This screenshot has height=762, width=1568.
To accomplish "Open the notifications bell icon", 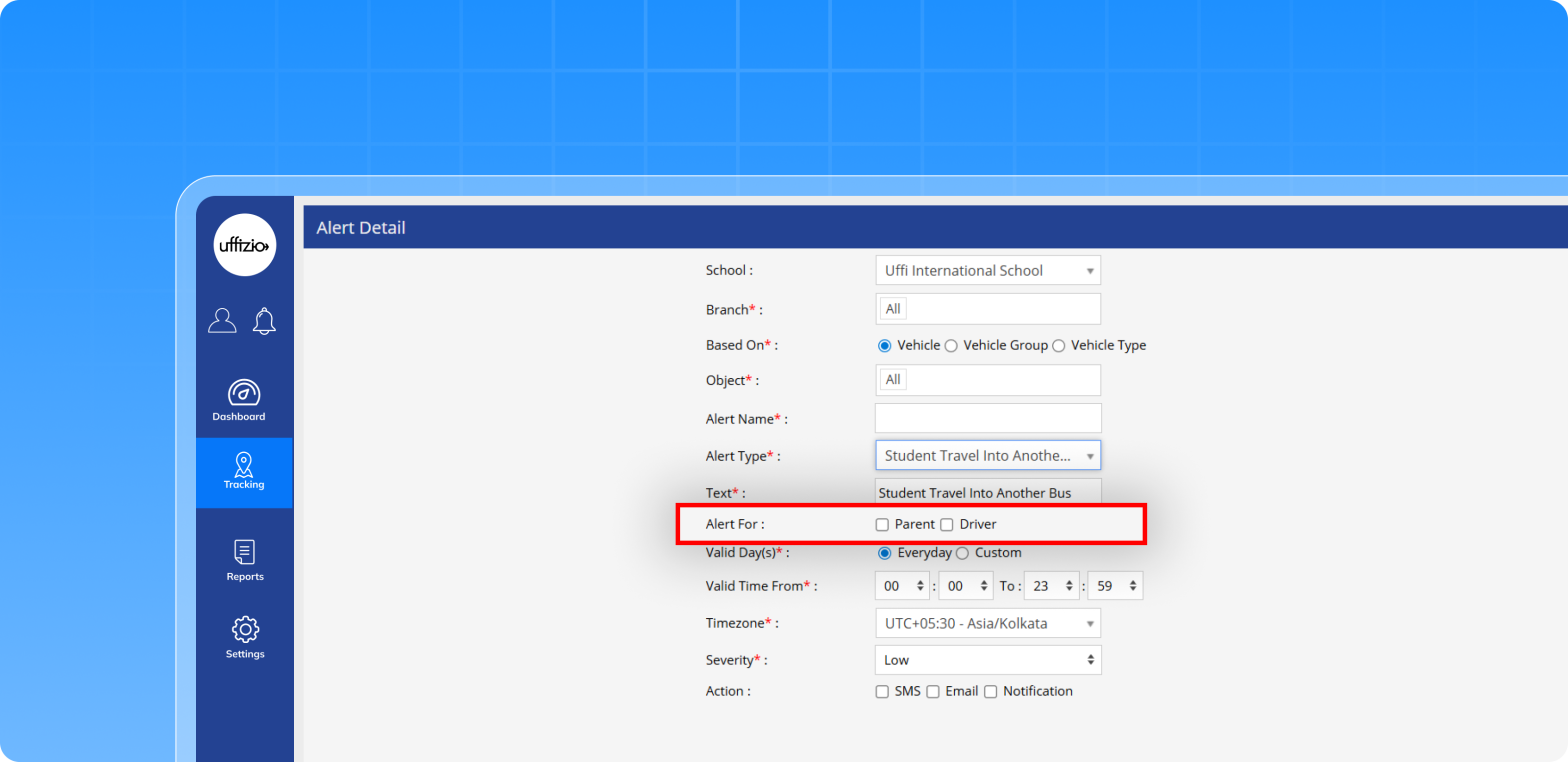I will tap(265, 321).
